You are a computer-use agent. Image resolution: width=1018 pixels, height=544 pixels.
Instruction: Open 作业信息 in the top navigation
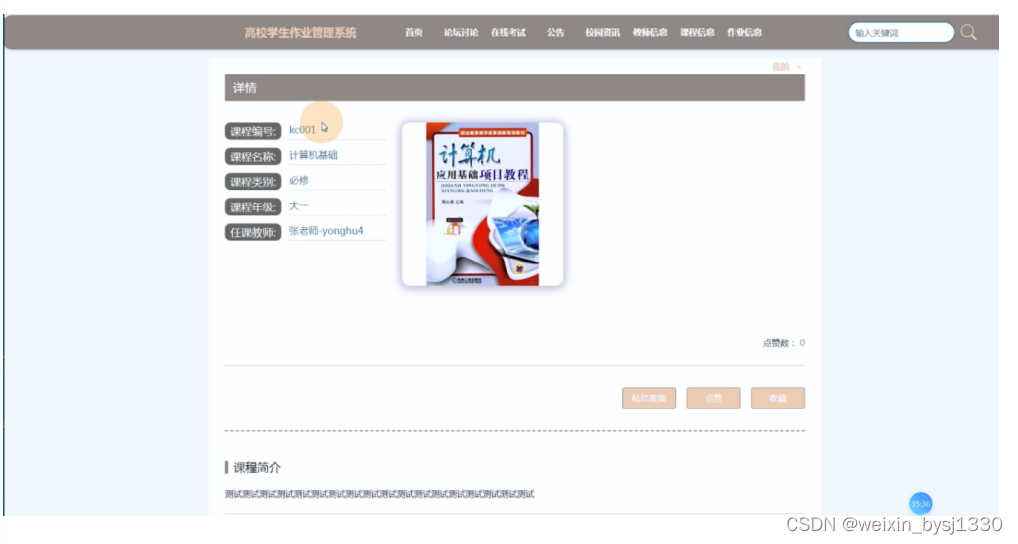(744, 32)
